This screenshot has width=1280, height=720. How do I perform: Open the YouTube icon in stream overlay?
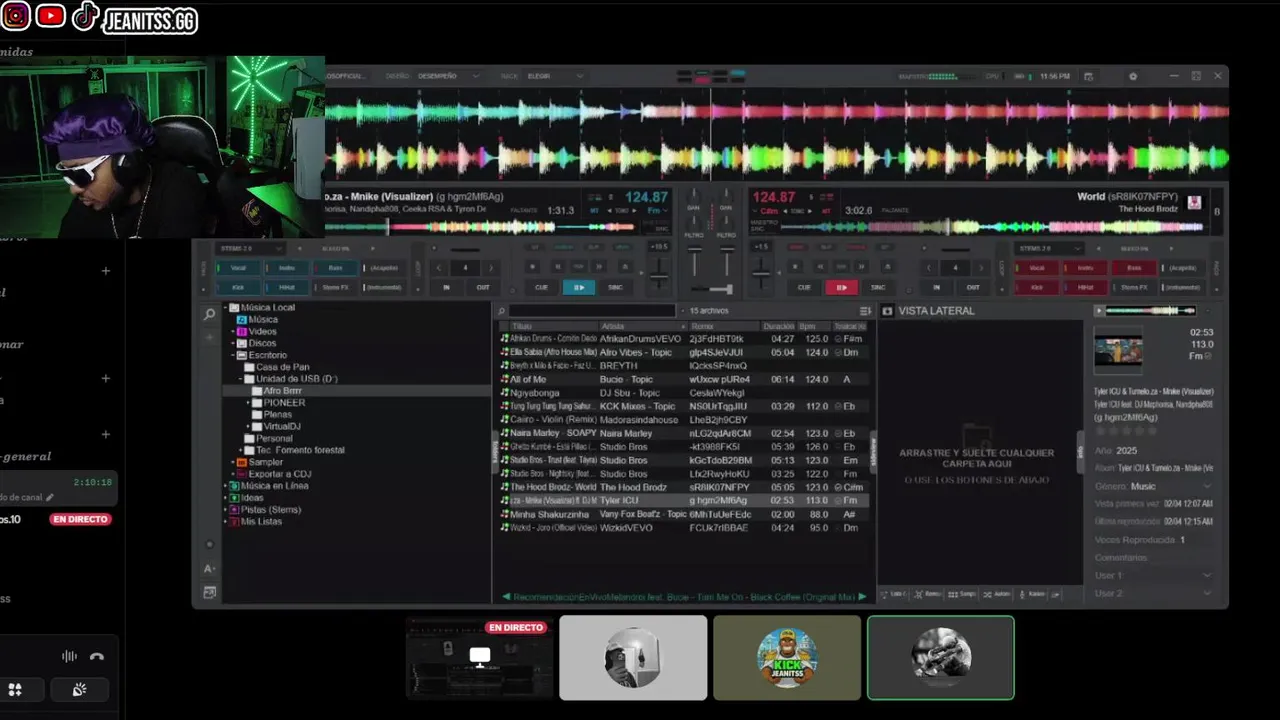point(50,16)
